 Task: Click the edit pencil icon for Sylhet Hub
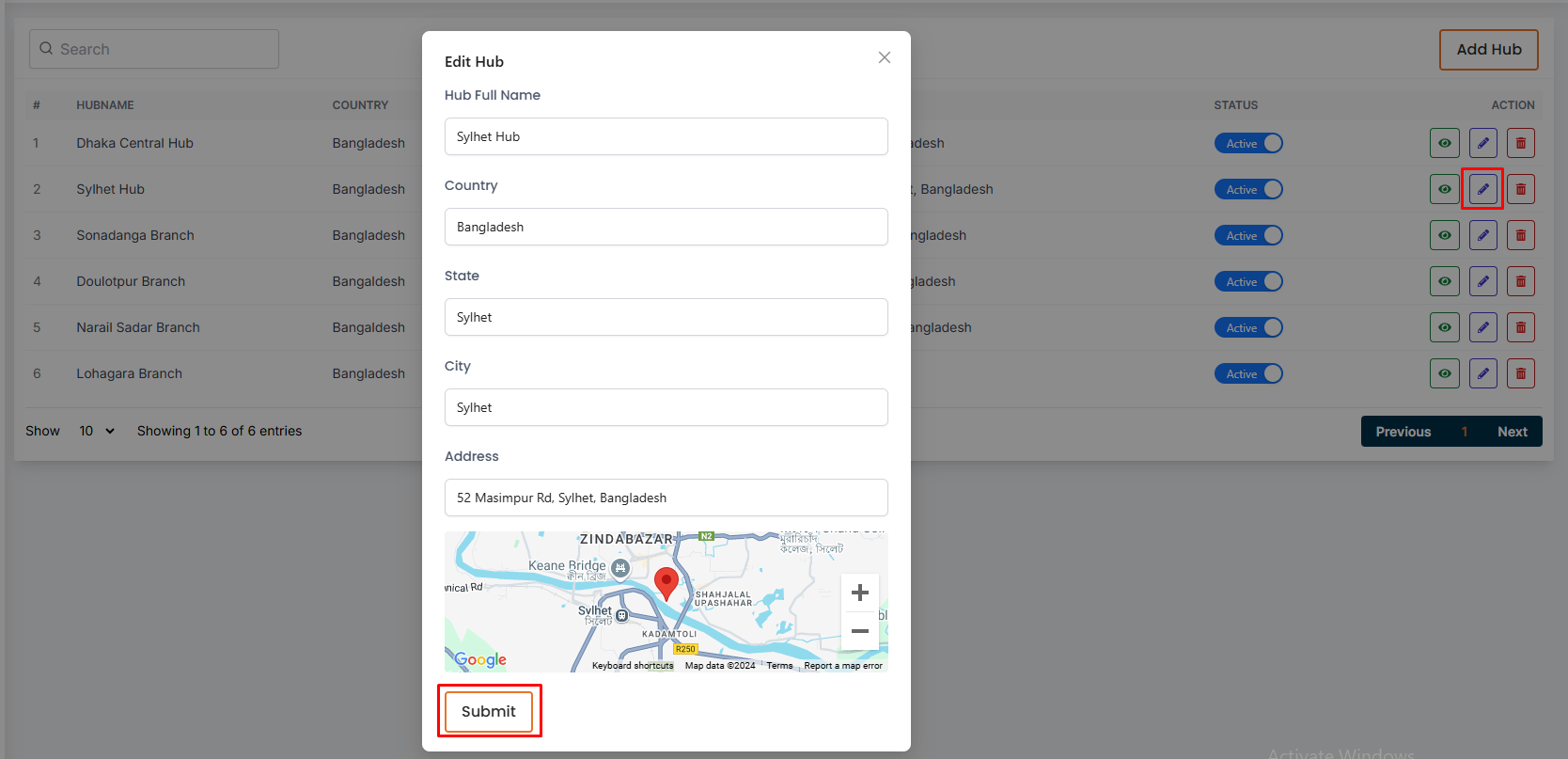click(x=1482, y=189)
